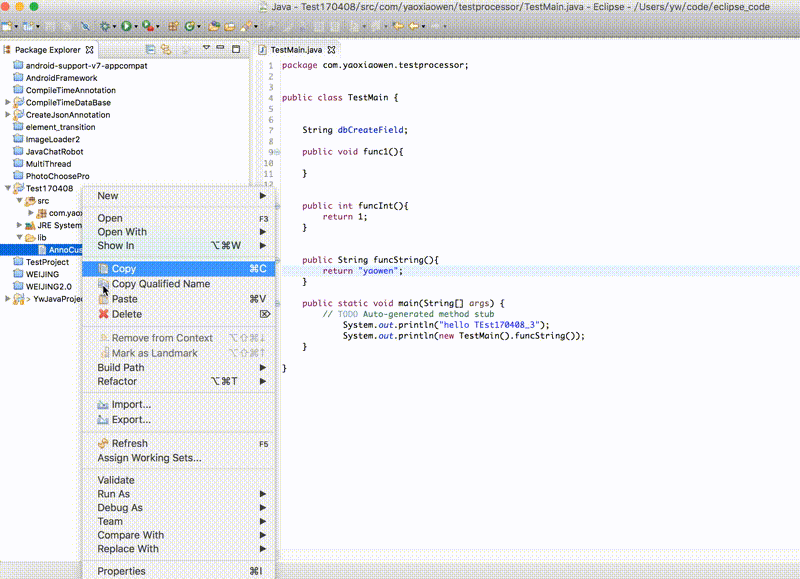Click the Search flashlight toolbar icon

(x=246, y=26)
